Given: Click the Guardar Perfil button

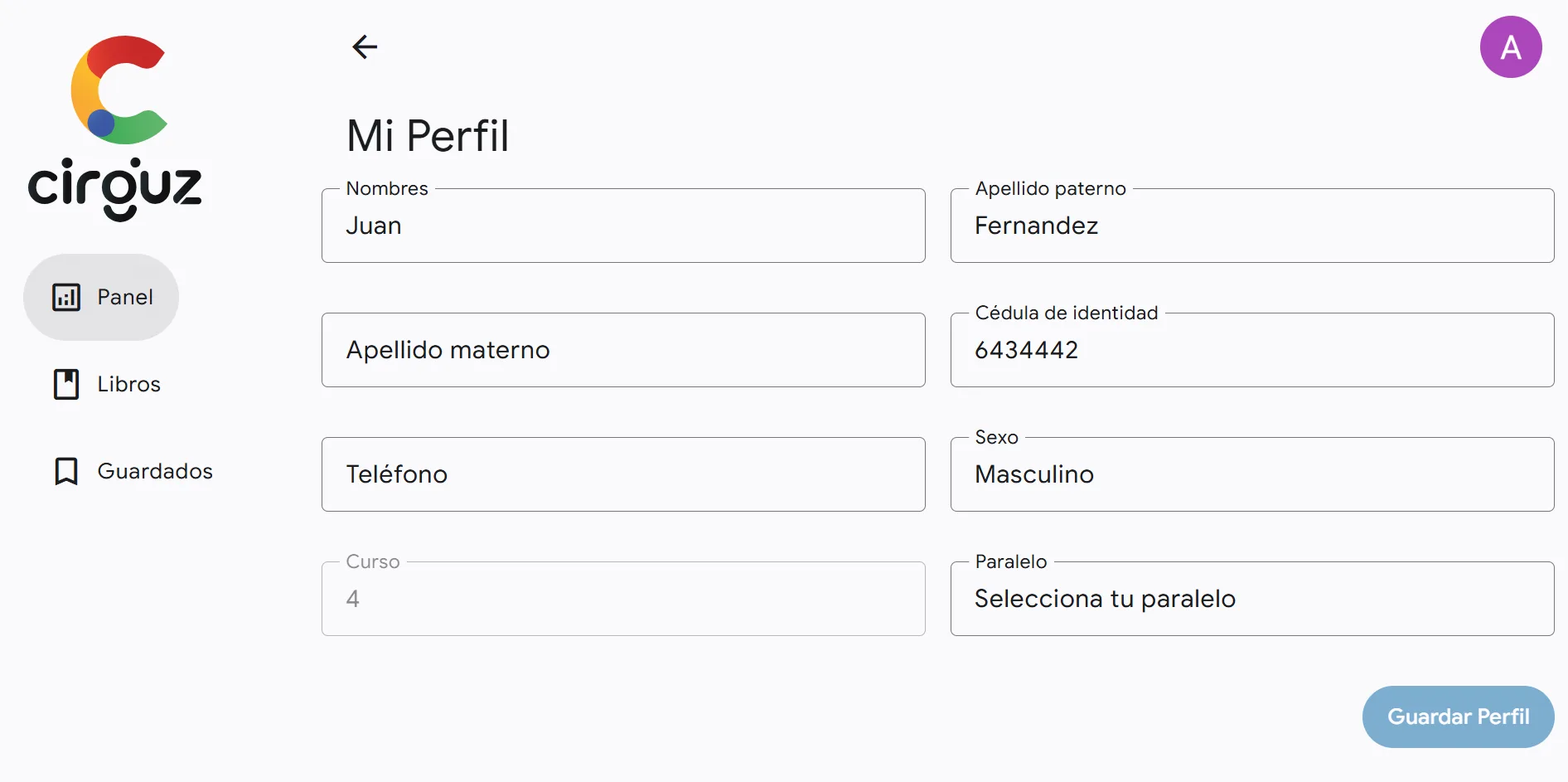Looking at the screenshot, I should pyautogui.click(x=1458, y=716).
